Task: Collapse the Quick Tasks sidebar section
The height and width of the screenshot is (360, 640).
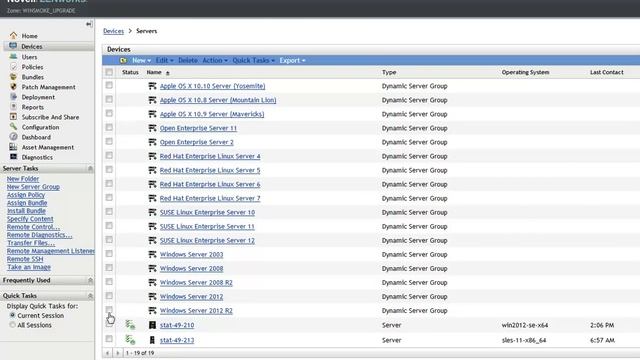Action: [x=90, y=296]
